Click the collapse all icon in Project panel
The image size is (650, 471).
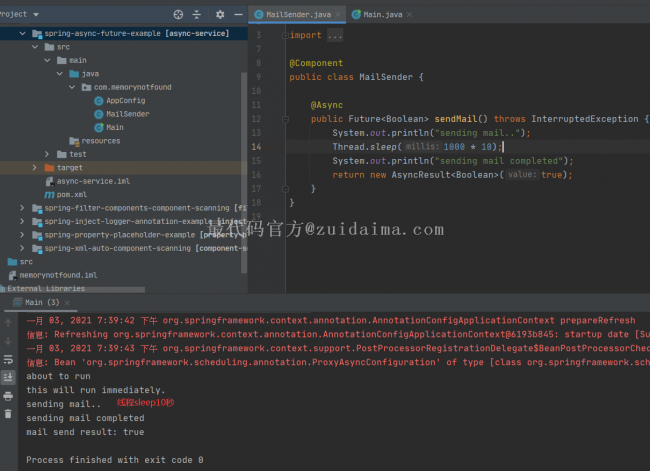pyautogui.click(x=197, y=15)
